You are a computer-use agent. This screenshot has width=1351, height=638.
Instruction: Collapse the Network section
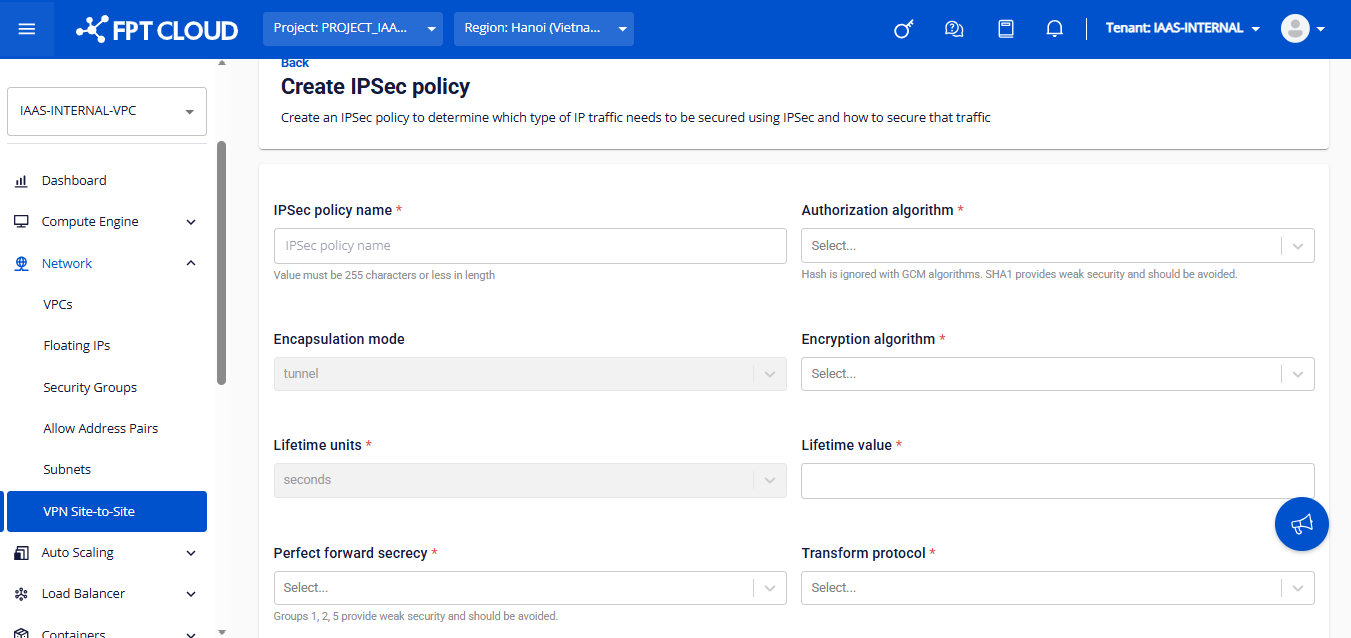pyautogui.click(x=191, y=264)
